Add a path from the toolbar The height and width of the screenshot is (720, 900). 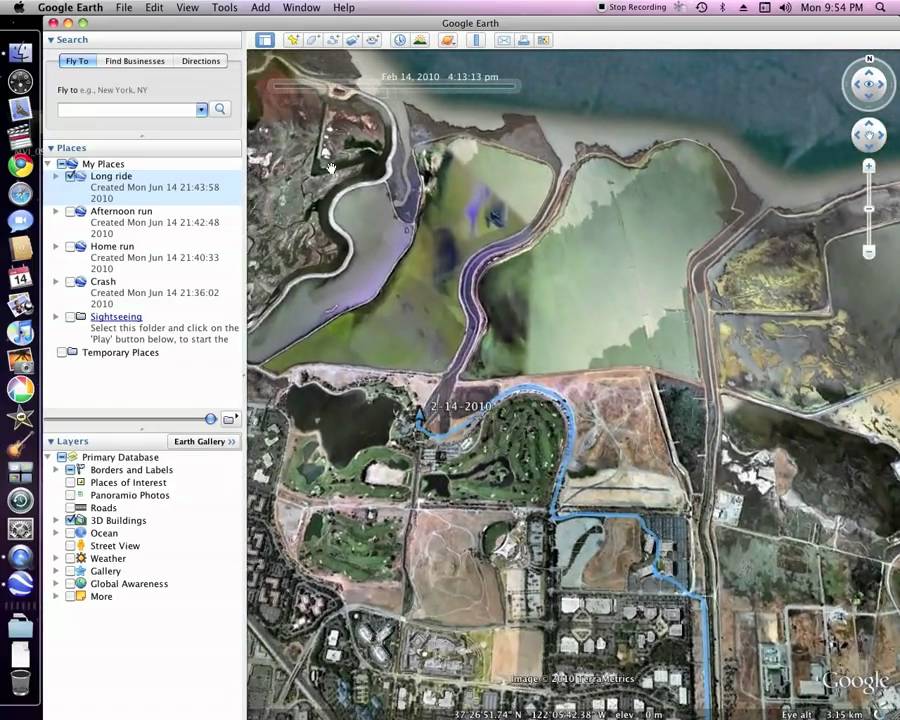[x=333, y=40]
